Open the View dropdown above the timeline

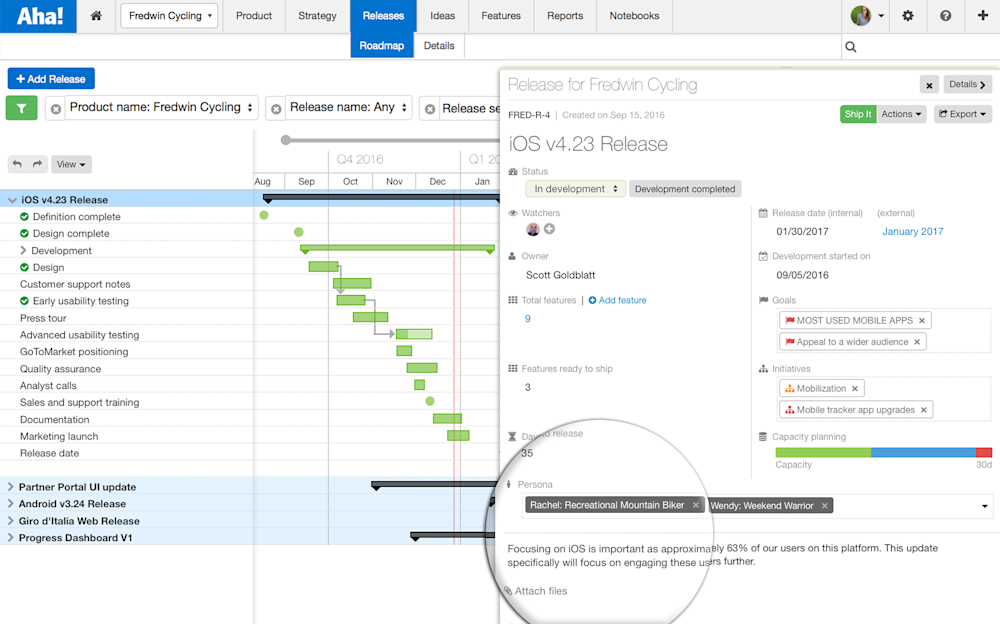point(70,164)
